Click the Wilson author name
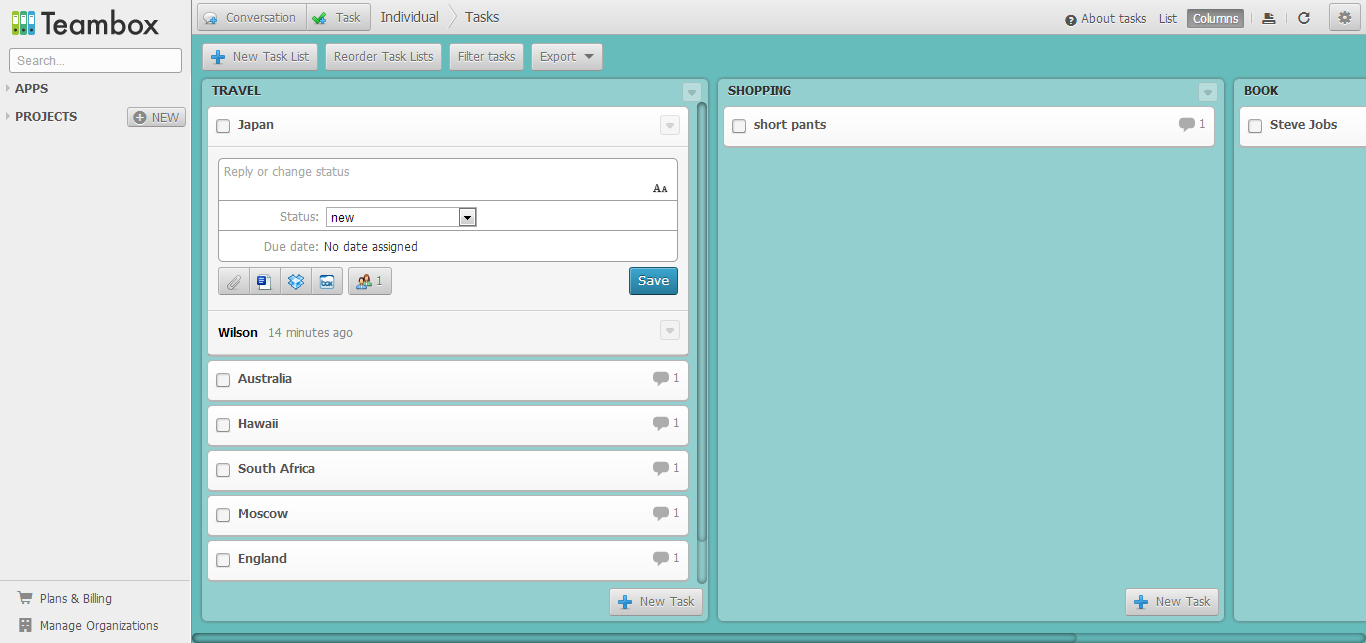 click(x=238, y=332)
